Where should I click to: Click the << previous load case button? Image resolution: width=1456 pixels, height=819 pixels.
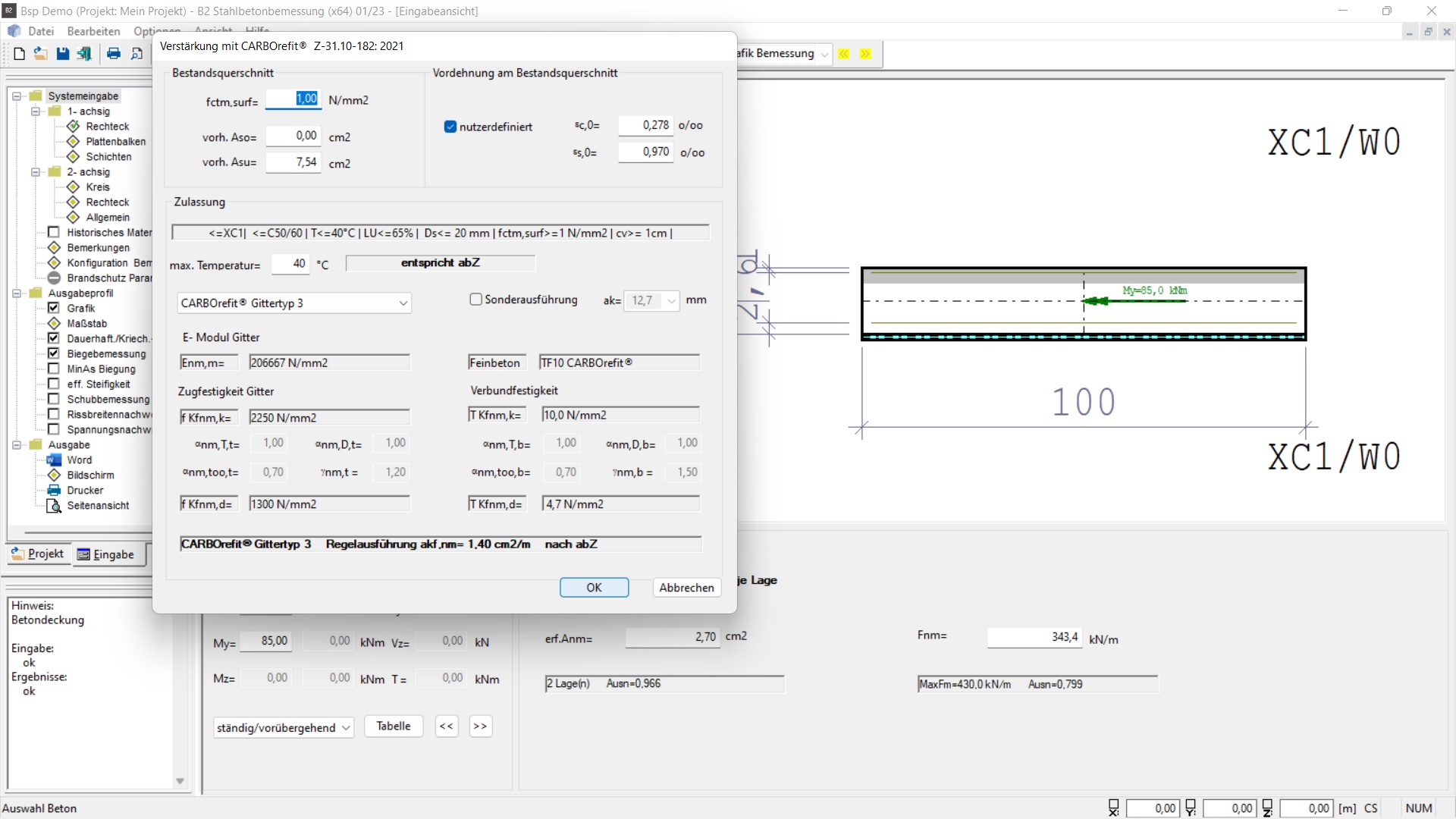pyautogui.click(x=447, y=726)
